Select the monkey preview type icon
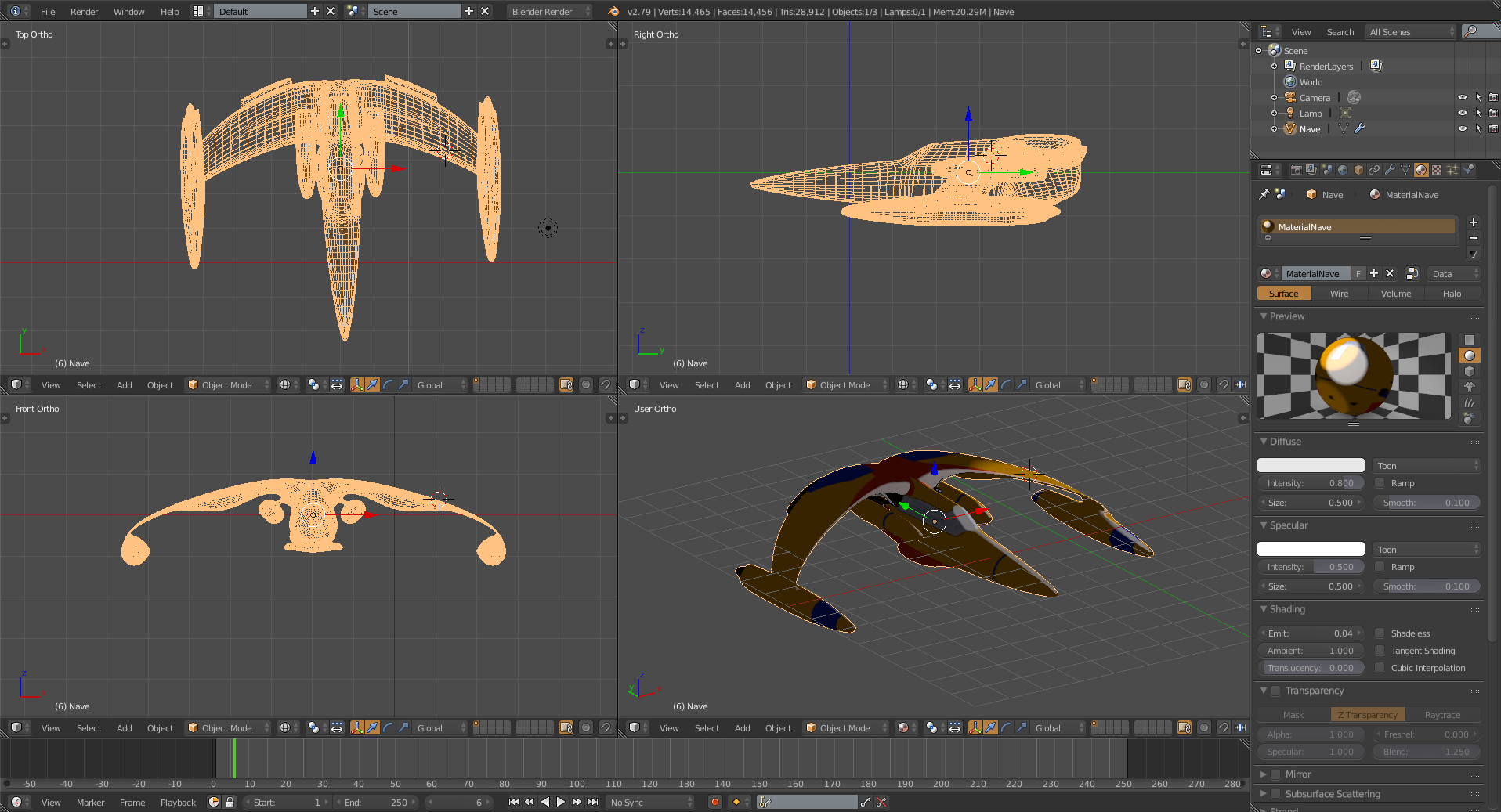 (x=1470, y=387)
